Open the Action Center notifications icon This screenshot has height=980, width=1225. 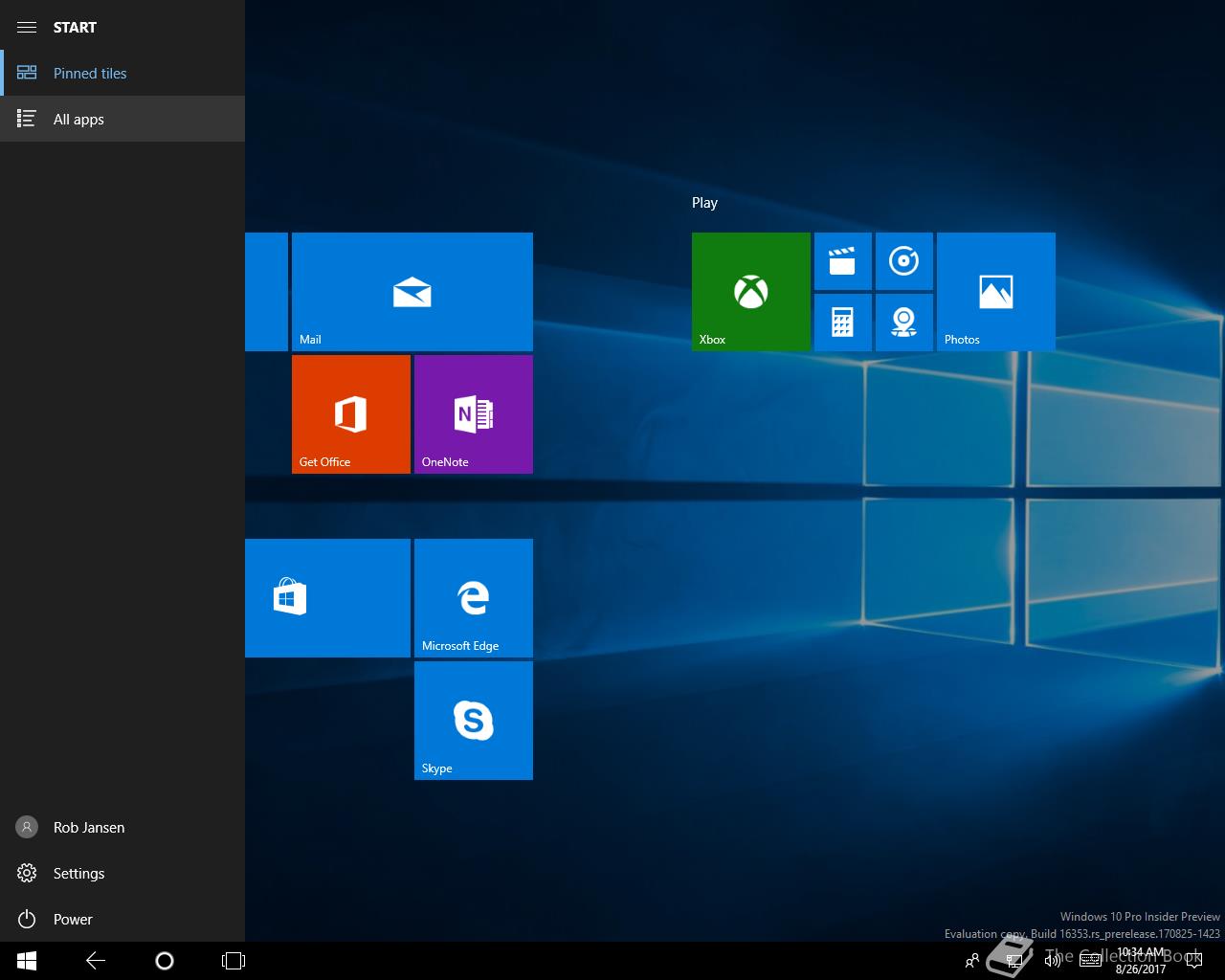pyautogui.click(x=1193, y=961)
